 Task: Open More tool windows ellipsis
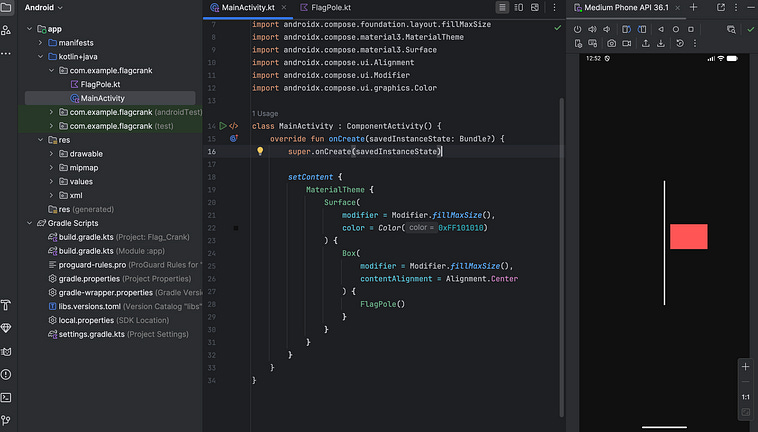pyautogui.click(x=6, y=53)
